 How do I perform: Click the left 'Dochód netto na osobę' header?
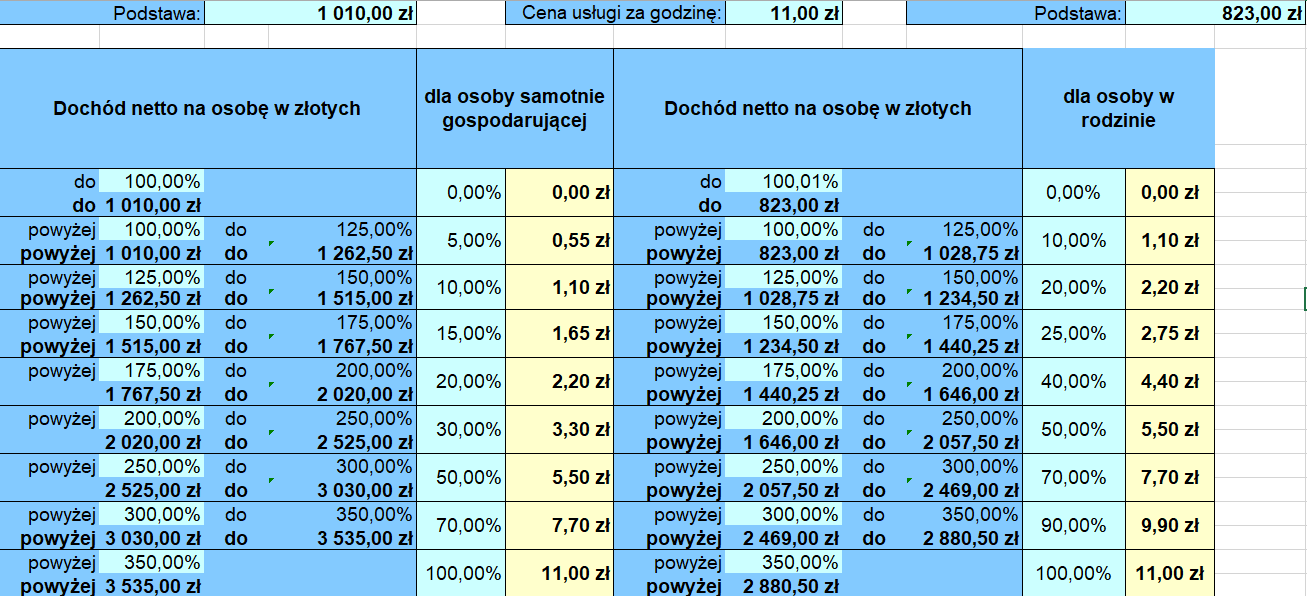coord(208,108)
